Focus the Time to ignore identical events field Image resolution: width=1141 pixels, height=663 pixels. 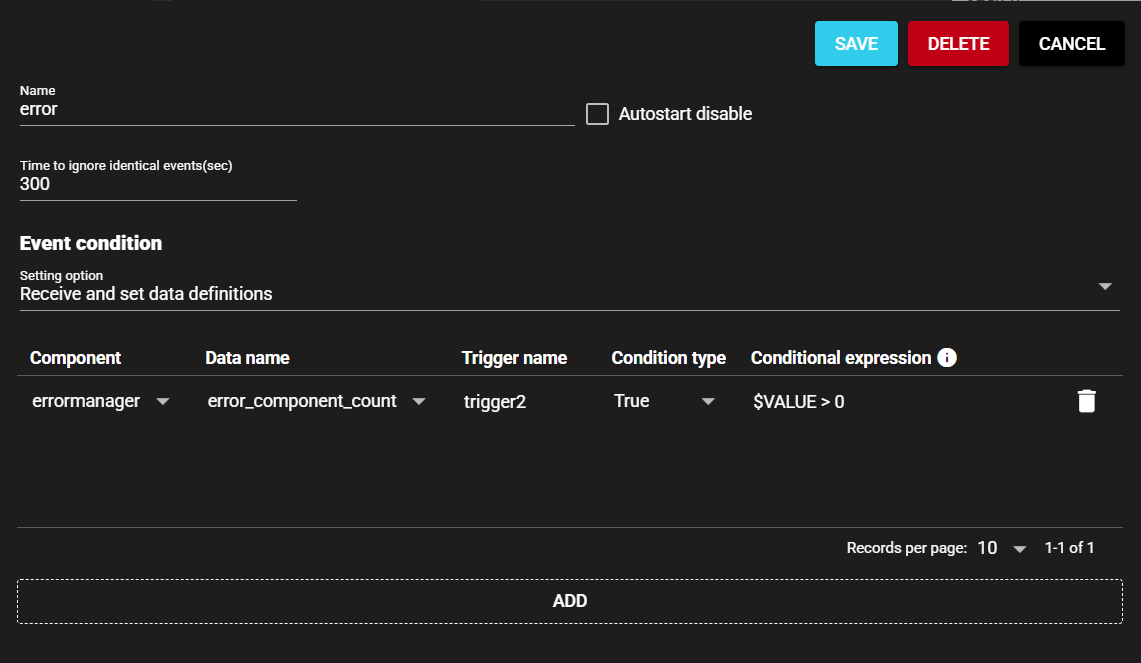point(158,185)
